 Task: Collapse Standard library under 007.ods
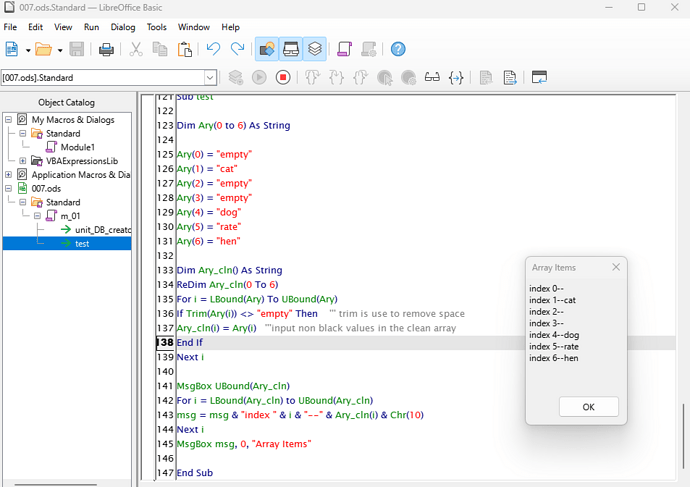coord(22,202)
